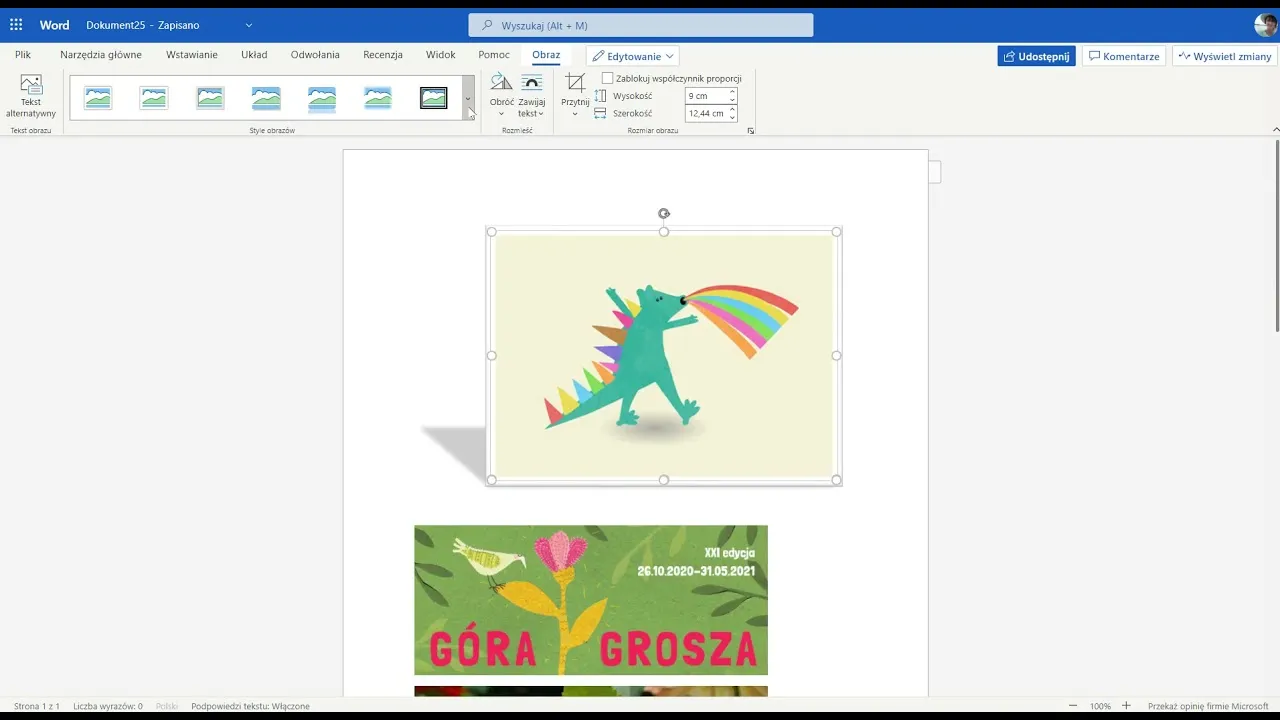Expand the document title dropdown chevron
Image resolution: width=1280 pixels, height=720 pixels.
[249, 25]
